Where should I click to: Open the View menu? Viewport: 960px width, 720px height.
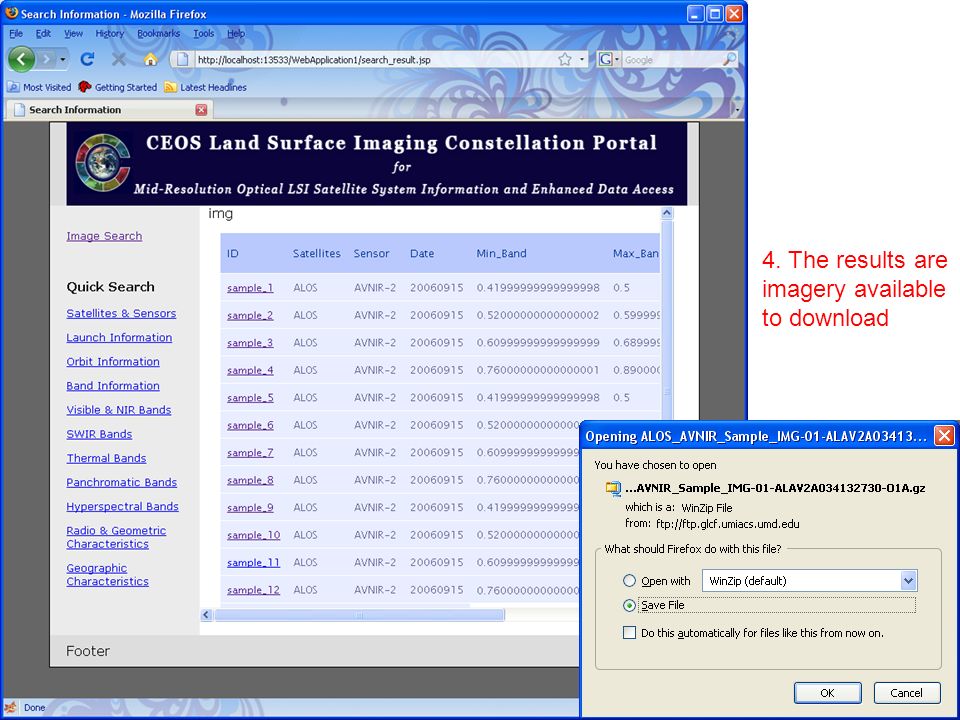click(73, 34)
